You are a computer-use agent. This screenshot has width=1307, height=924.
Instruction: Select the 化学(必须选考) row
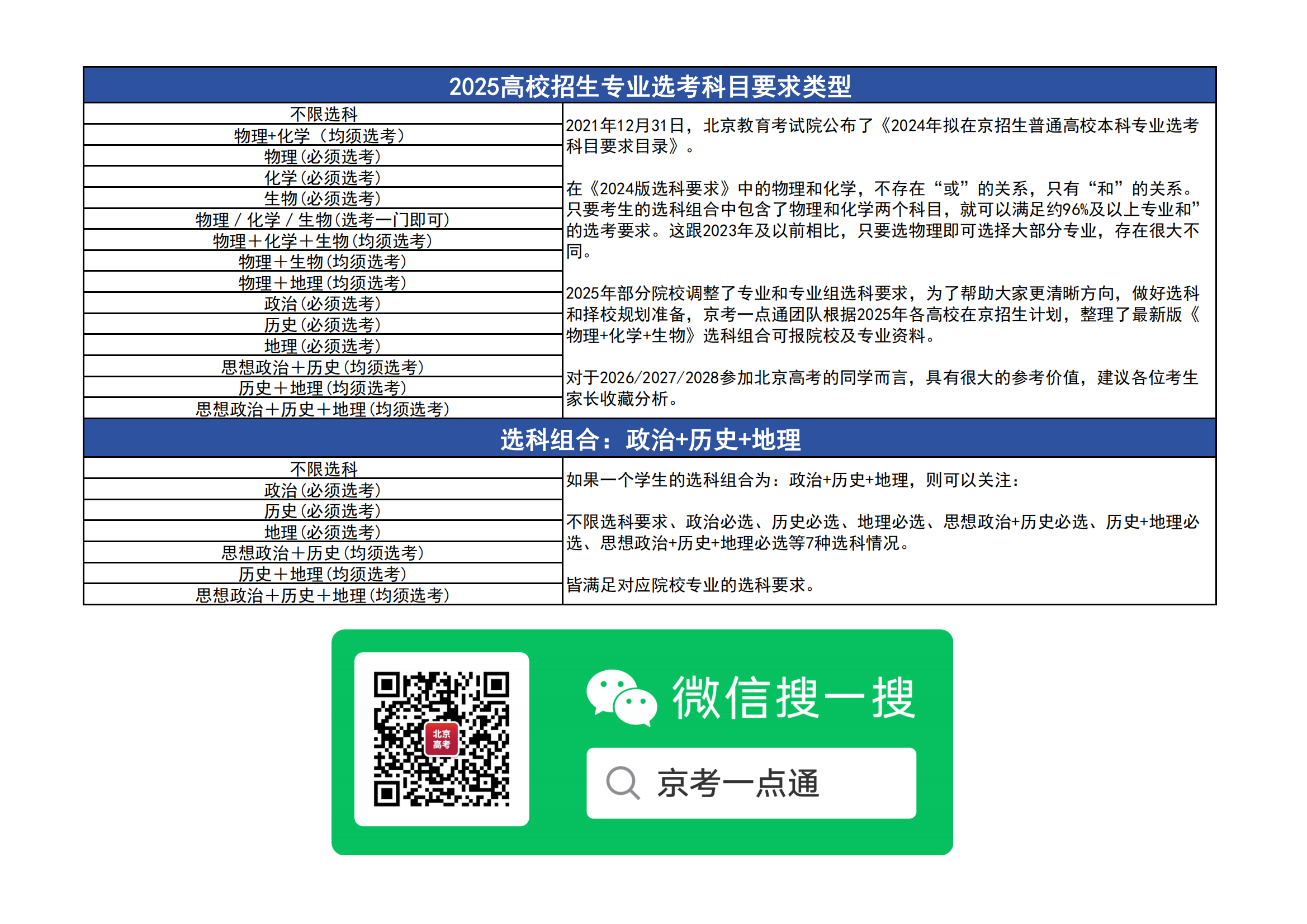pyautogui.click(x=323, y=177)
